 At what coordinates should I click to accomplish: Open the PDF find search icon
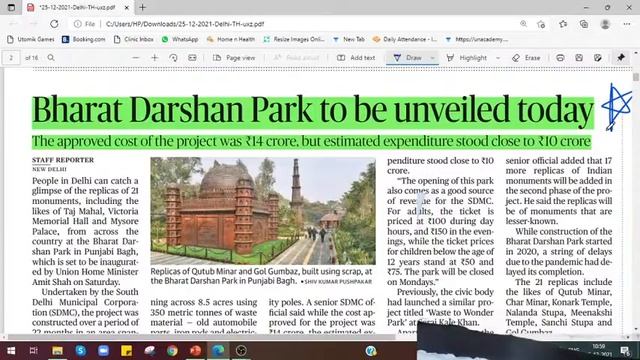51,58
